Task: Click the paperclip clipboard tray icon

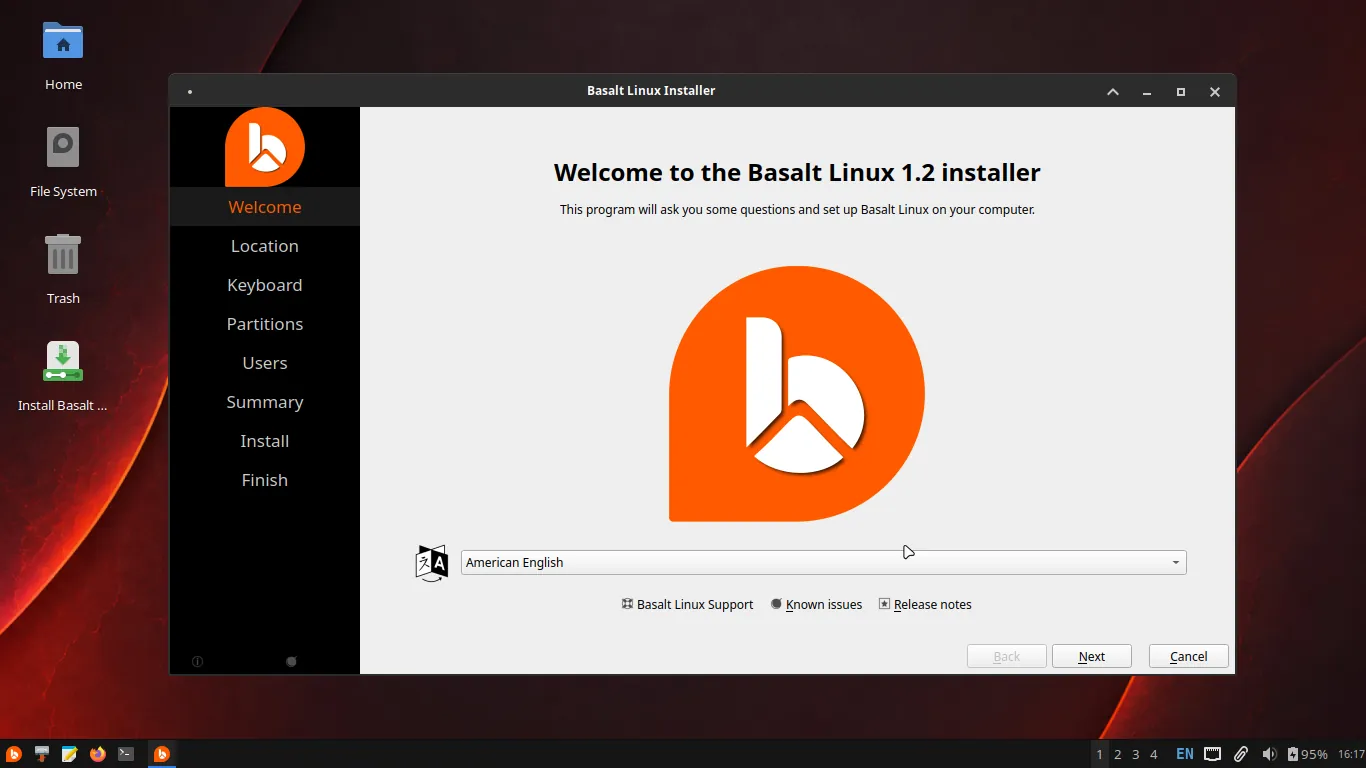Action: coord(1240,754)
